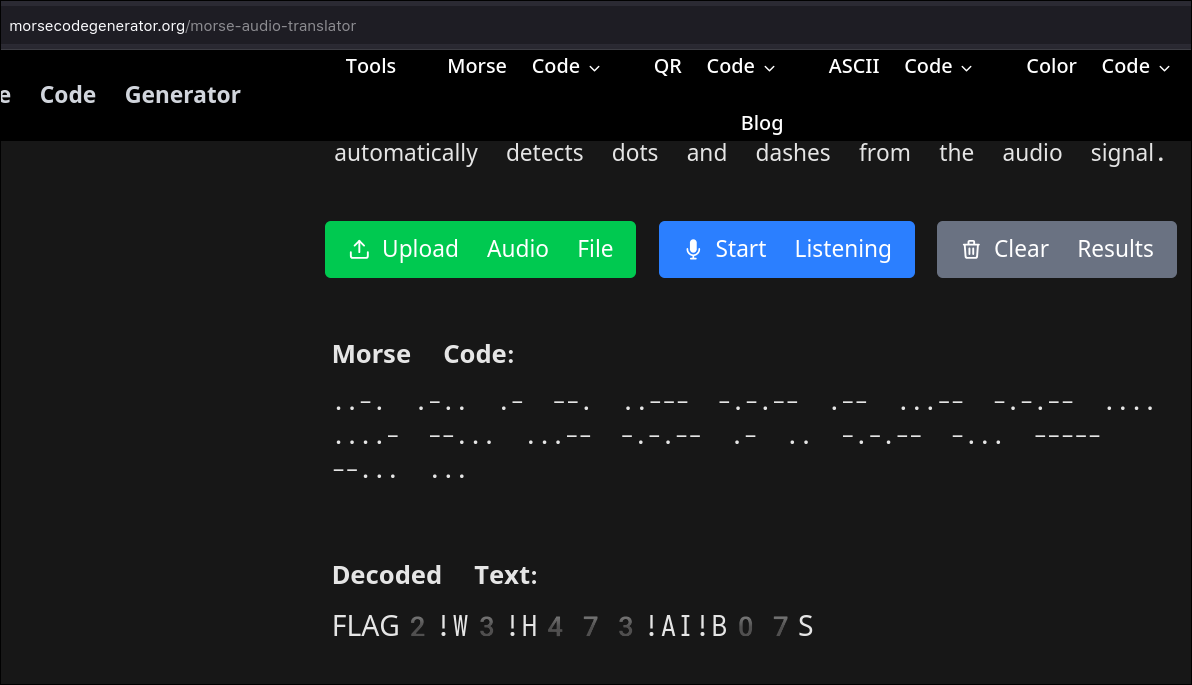
Task: Go to the Blog page
Action: tap(761, 123)
